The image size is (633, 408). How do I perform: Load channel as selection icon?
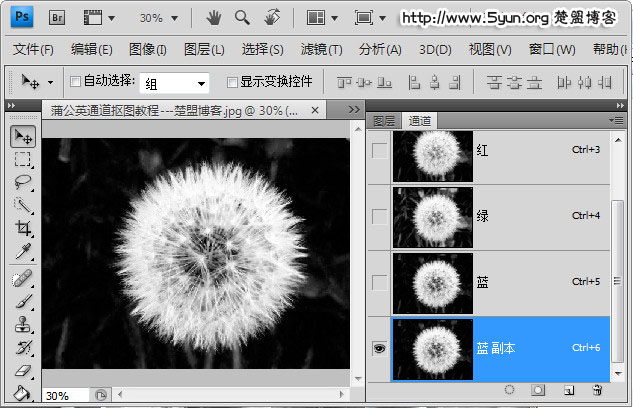(509, 389)
